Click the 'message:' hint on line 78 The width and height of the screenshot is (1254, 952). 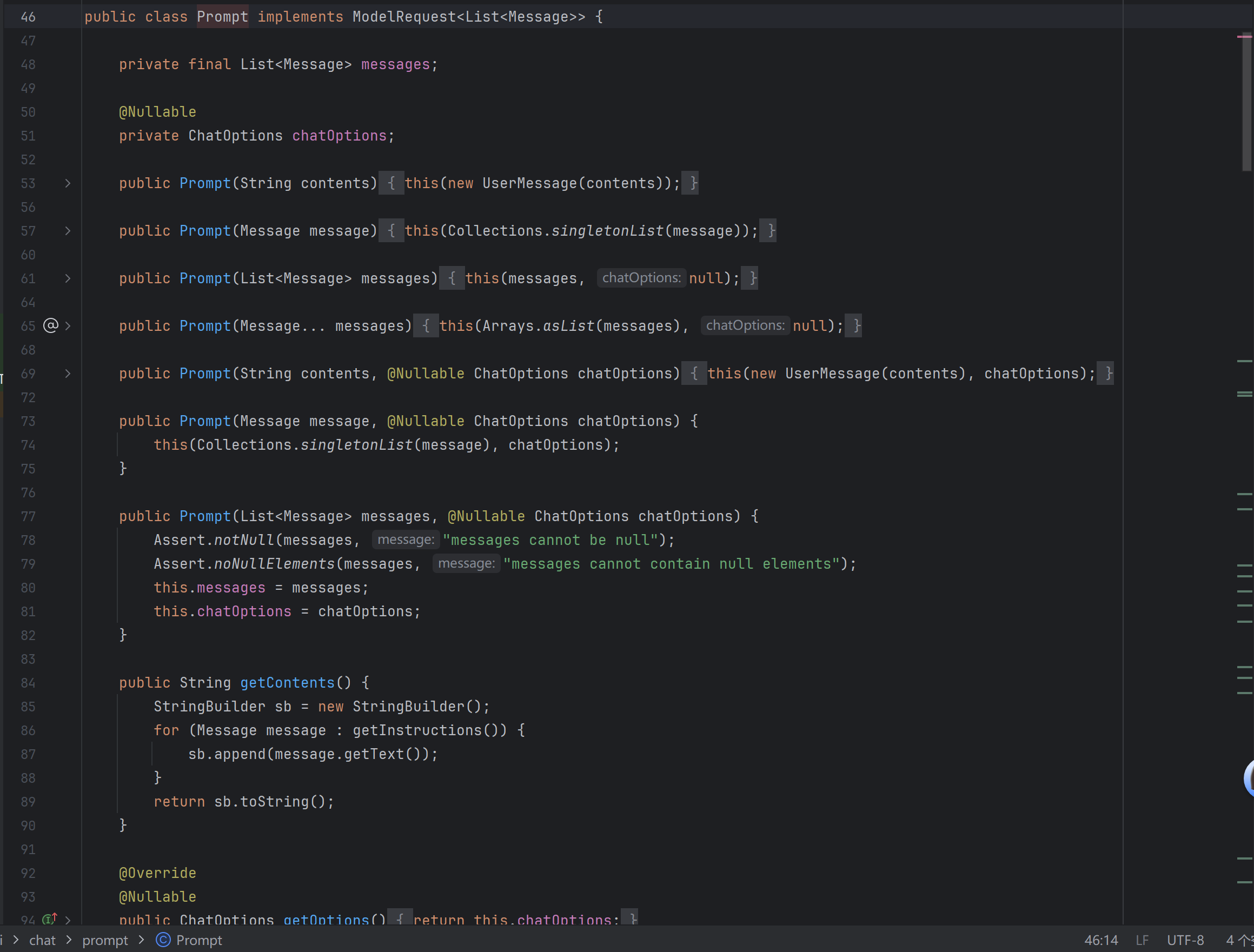point(406,540)
